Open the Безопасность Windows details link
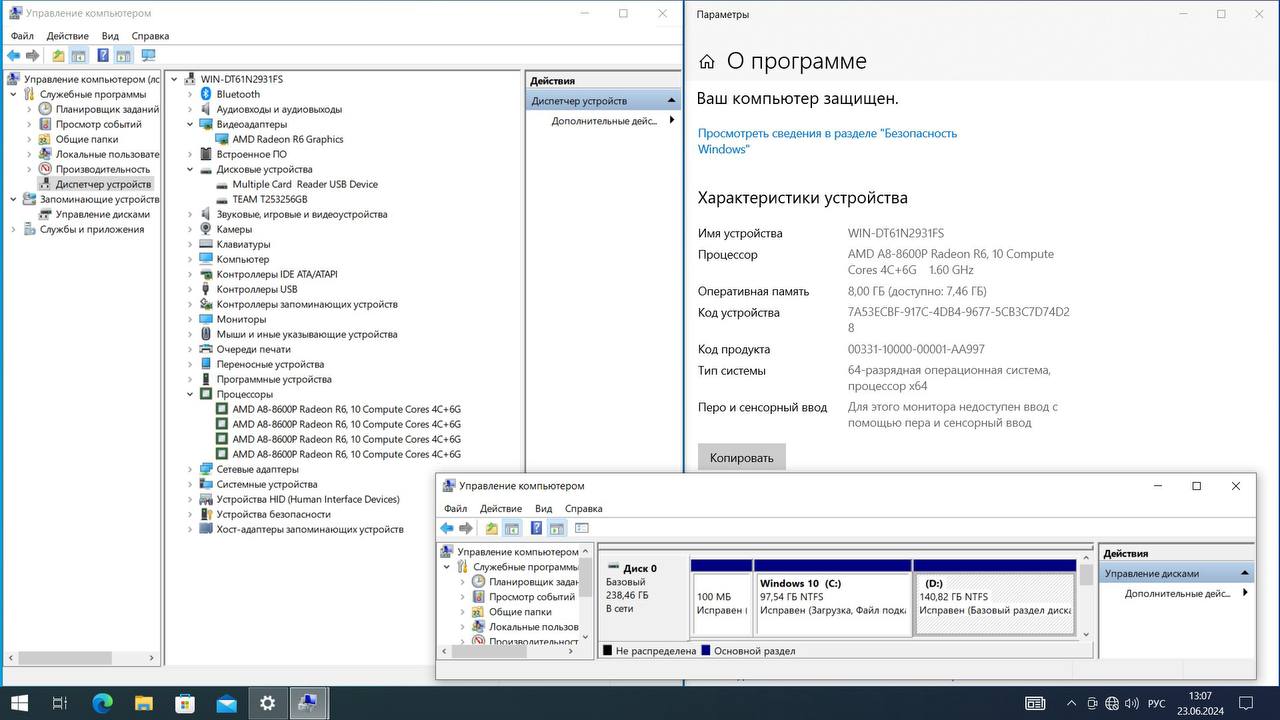The height and width of the screenshot is (720, 1280). tap(827, 141)
